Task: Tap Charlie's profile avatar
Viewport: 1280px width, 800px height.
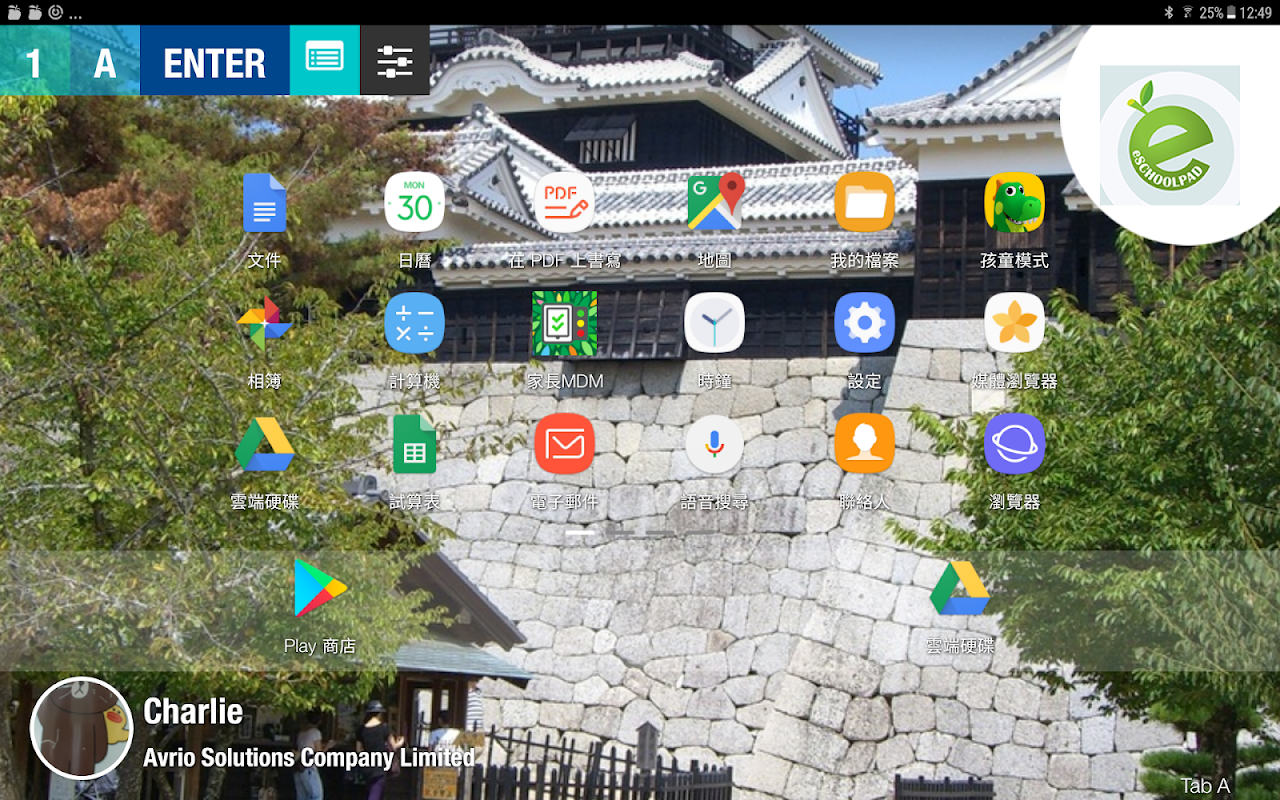Action: click(x=82, y=728)
